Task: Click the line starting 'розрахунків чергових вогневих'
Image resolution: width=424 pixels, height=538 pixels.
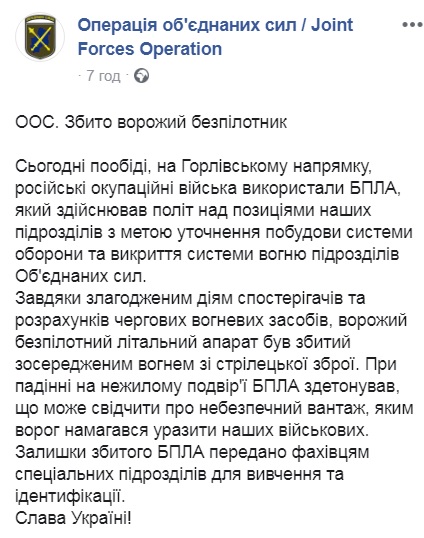Action: coord(211,320)
